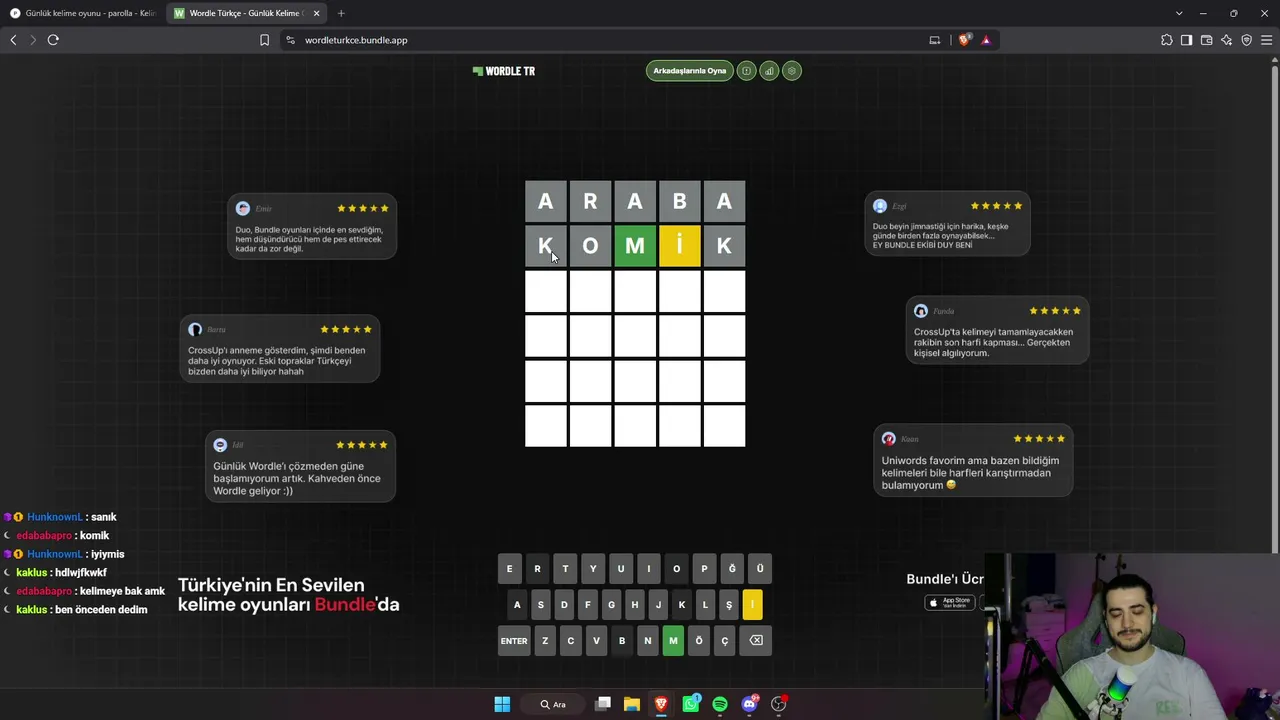Tap the Ğ key on the keyboard
The width and height of the screenshot is (1280, 720).
(x=732, y=569)
